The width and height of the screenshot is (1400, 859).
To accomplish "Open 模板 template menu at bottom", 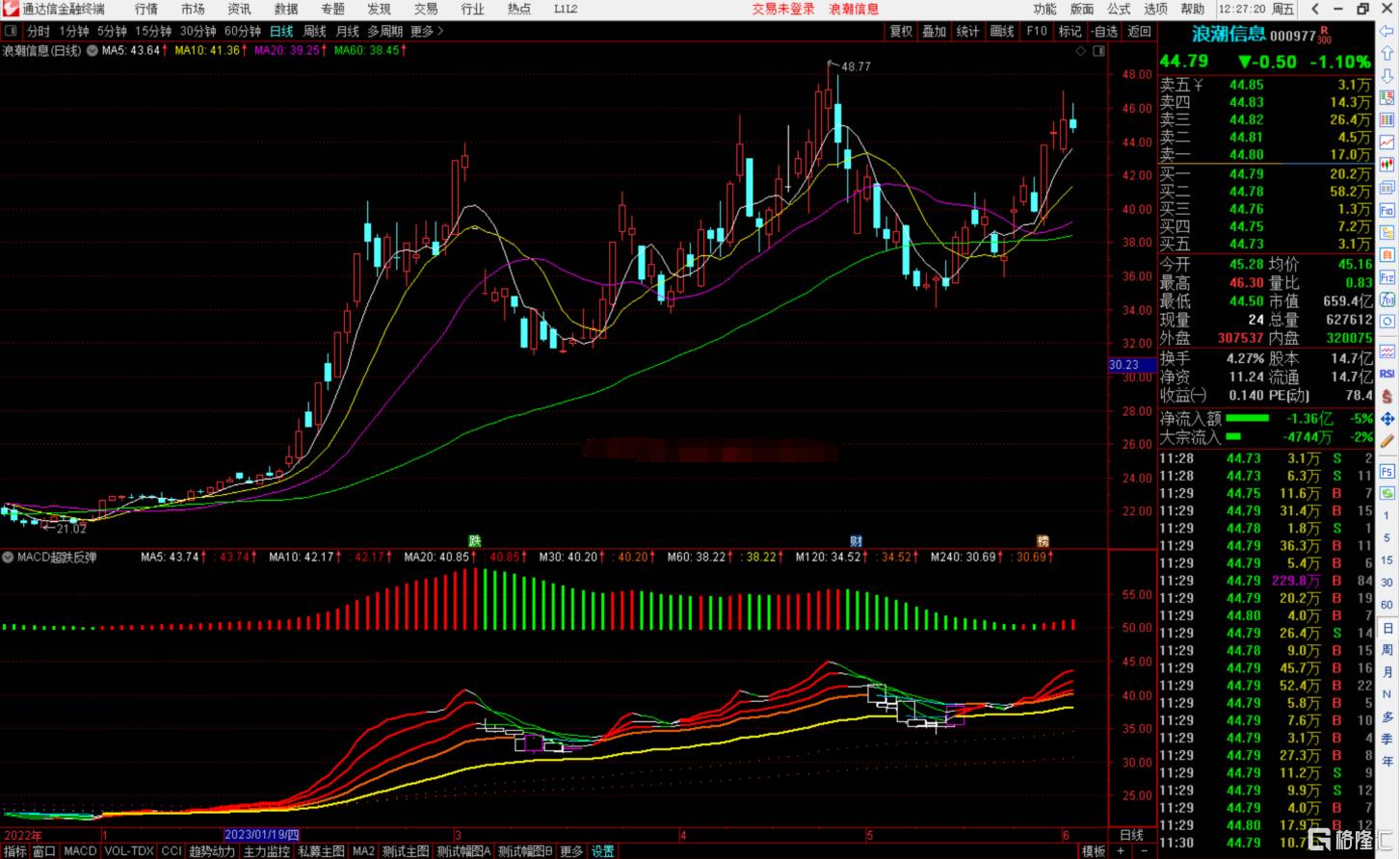I will 1094,851.
